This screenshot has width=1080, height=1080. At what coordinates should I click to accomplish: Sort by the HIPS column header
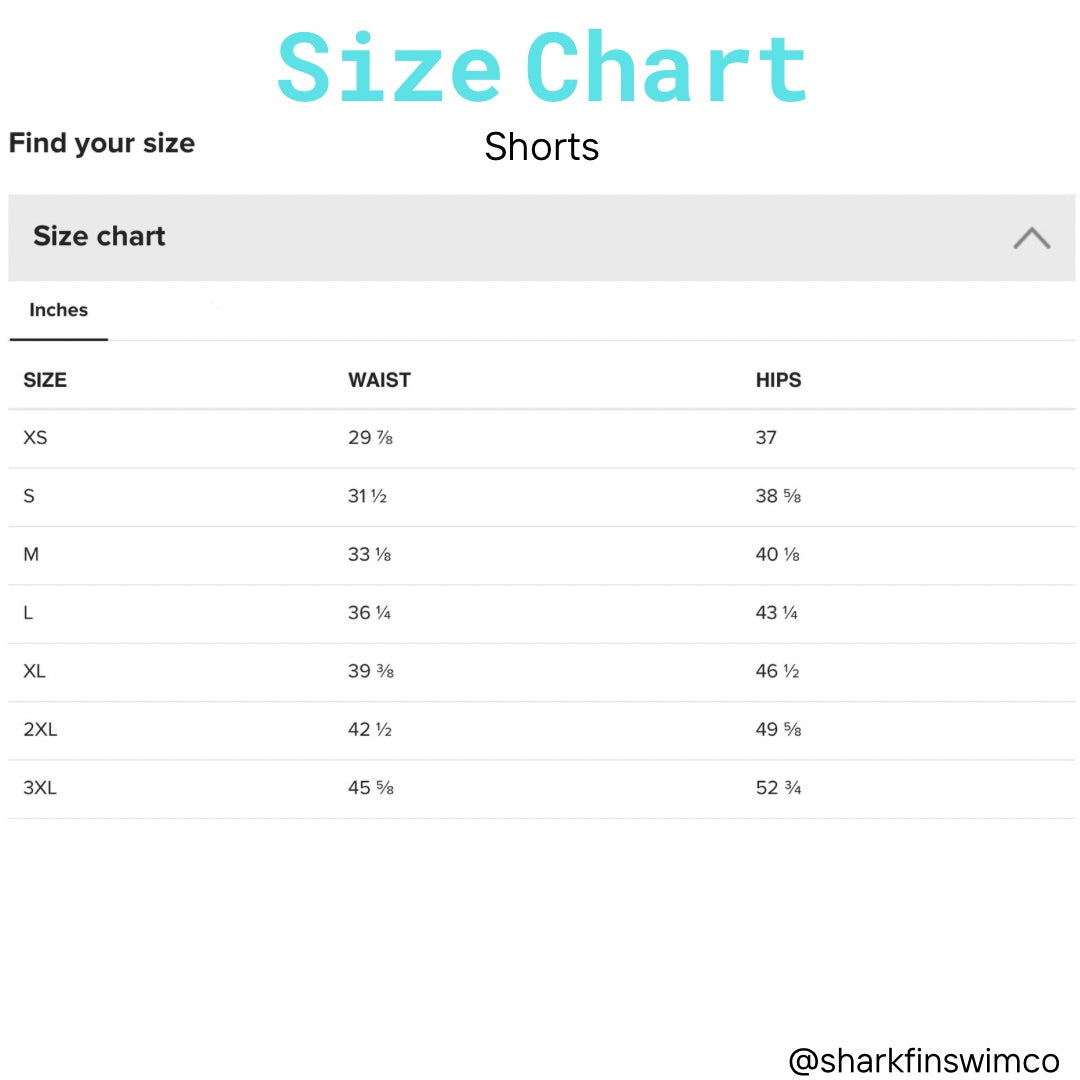pyautogui.click(x=778, y=380)
